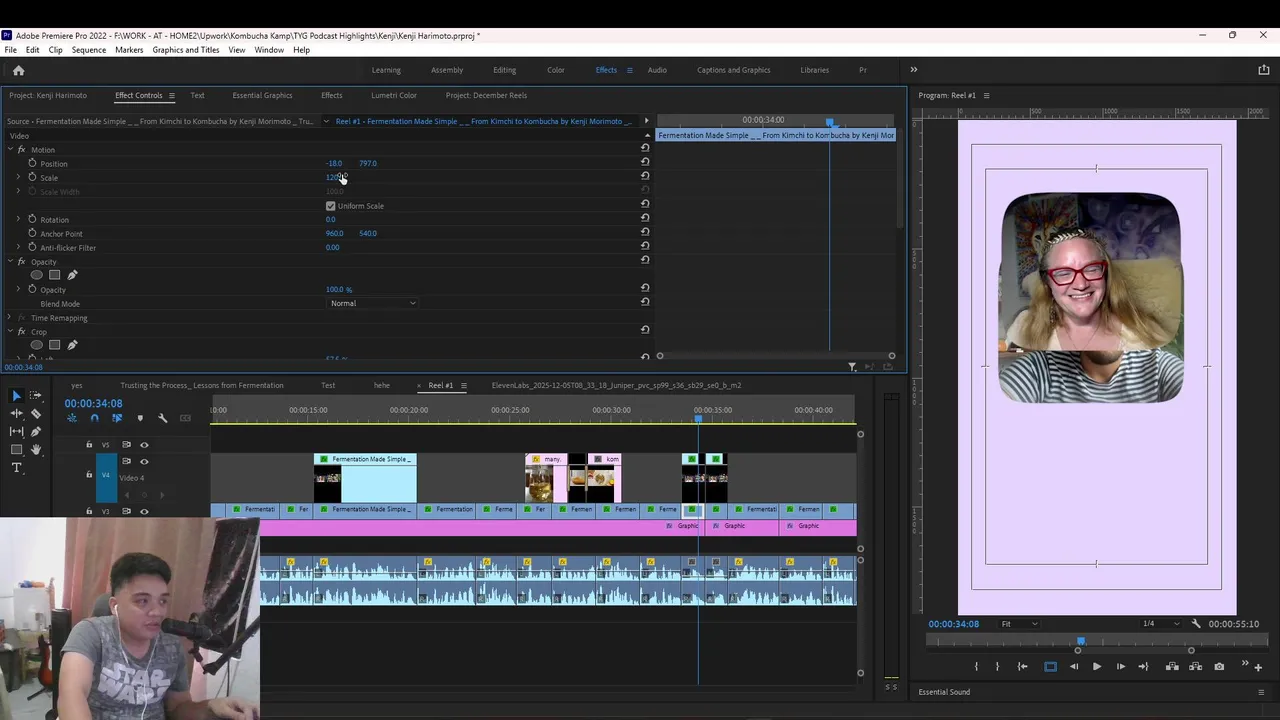Expand the Rotation property
Viewport: 1280px width, 720px height.
pyautogui.click(x=18, y=219)
